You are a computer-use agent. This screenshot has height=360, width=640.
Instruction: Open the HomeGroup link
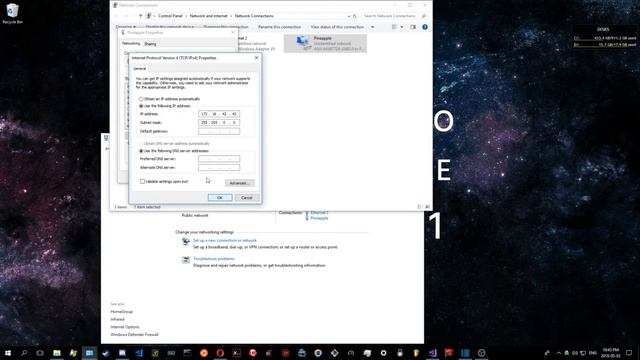[122, 312]
